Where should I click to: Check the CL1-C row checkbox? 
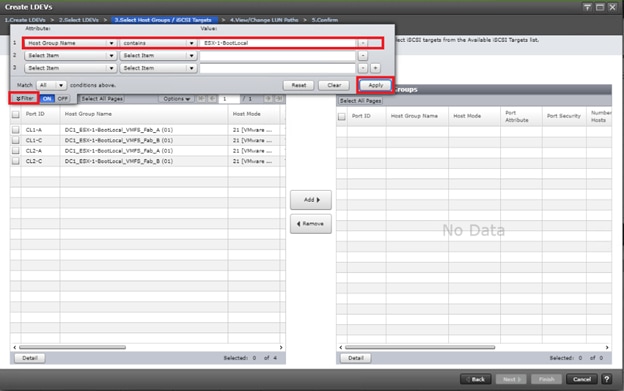coord(16,140)
